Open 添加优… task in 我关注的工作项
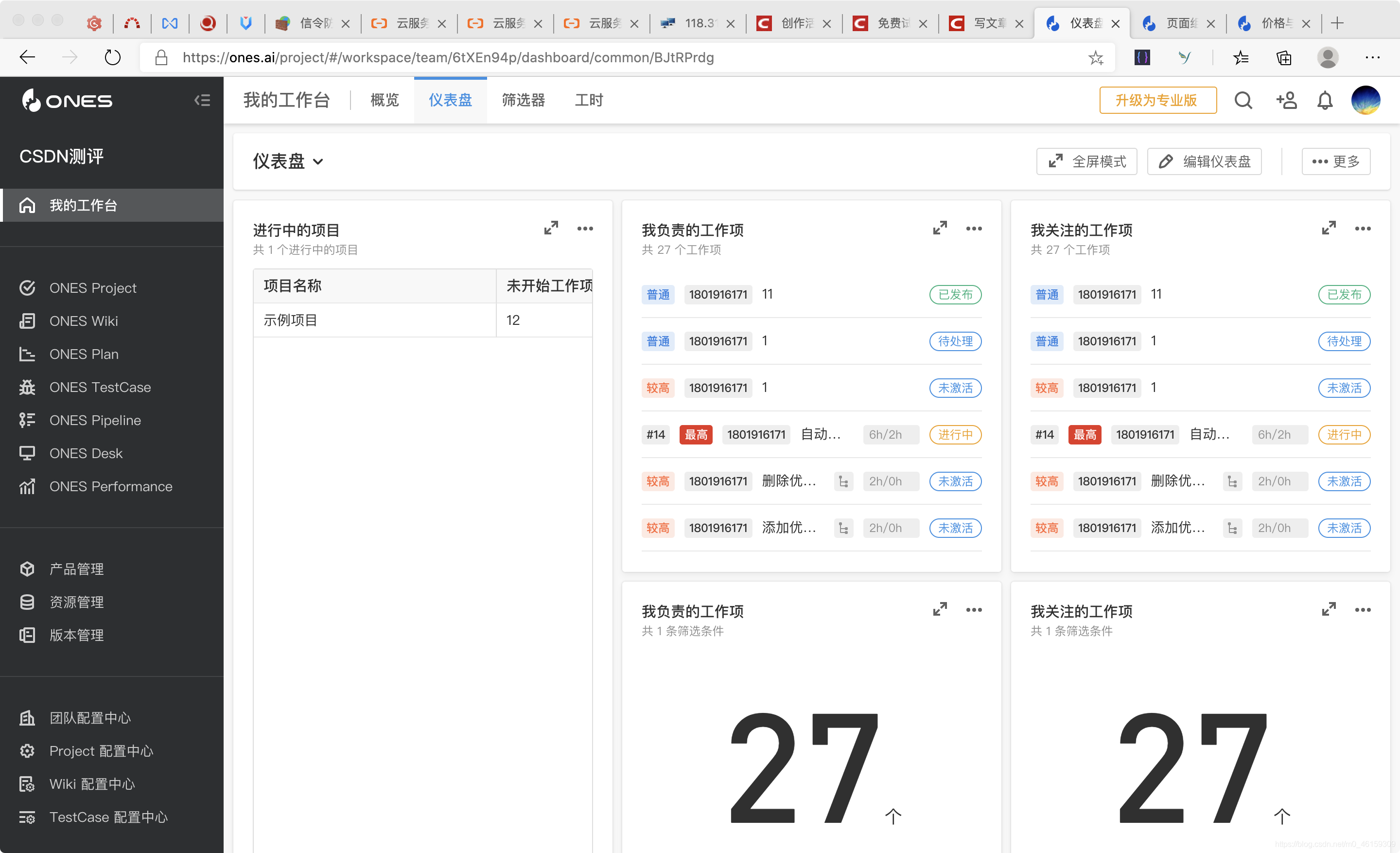This screenshot has width=1400, height=853. pyautogui.click(x=1200, y=528)
